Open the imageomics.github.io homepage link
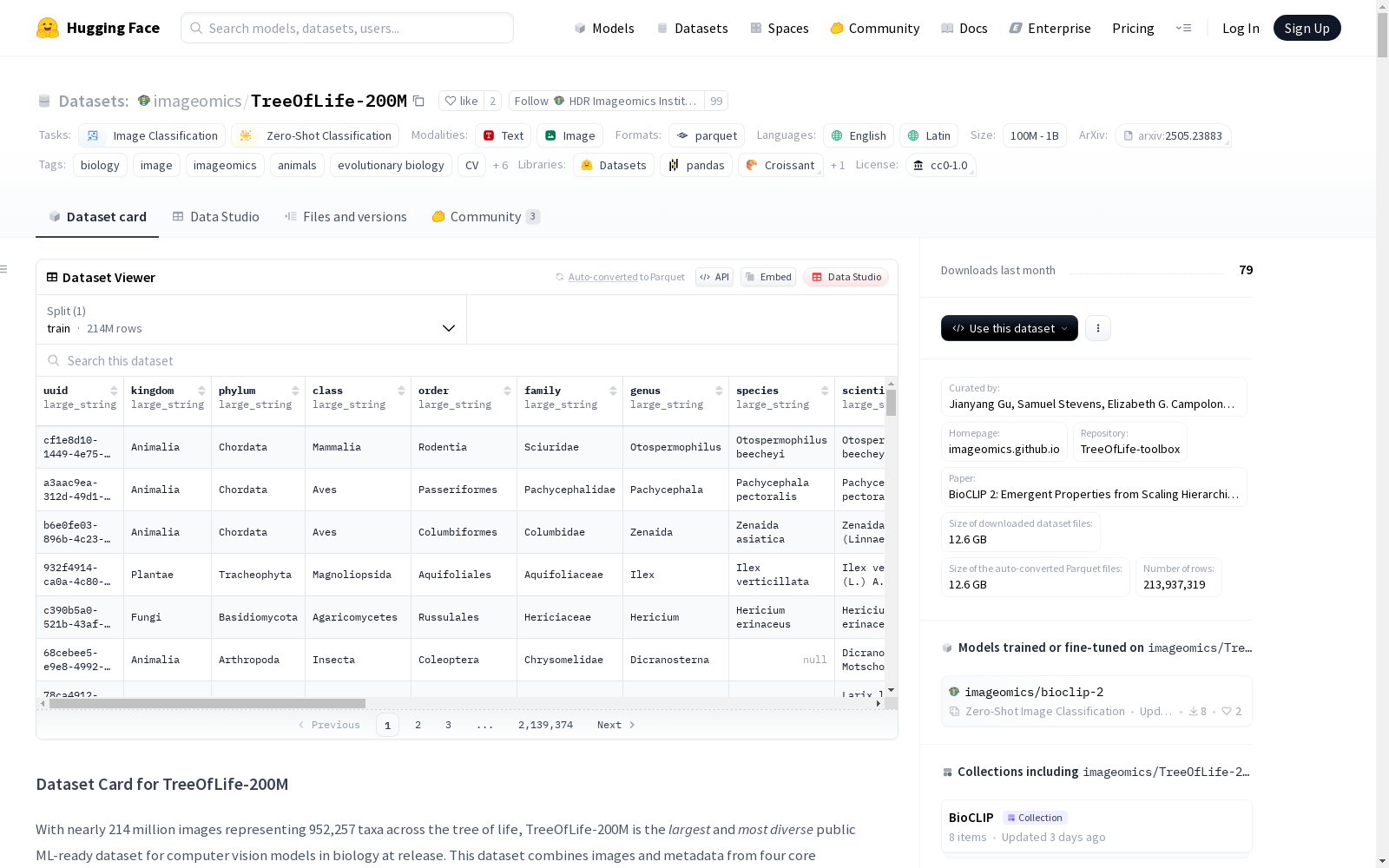1389x868 pixels. (x=1004, y=441)
